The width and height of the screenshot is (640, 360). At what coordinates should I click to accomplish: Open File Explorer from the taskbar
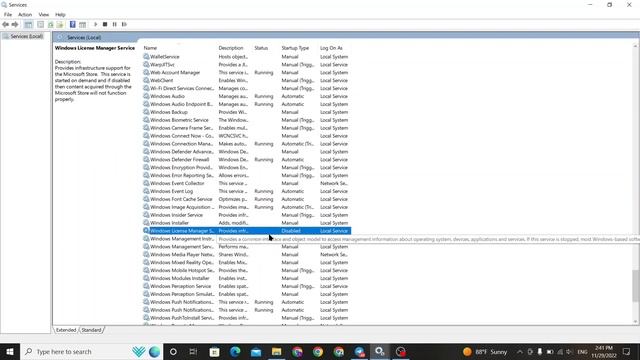(x=276, y=351)
